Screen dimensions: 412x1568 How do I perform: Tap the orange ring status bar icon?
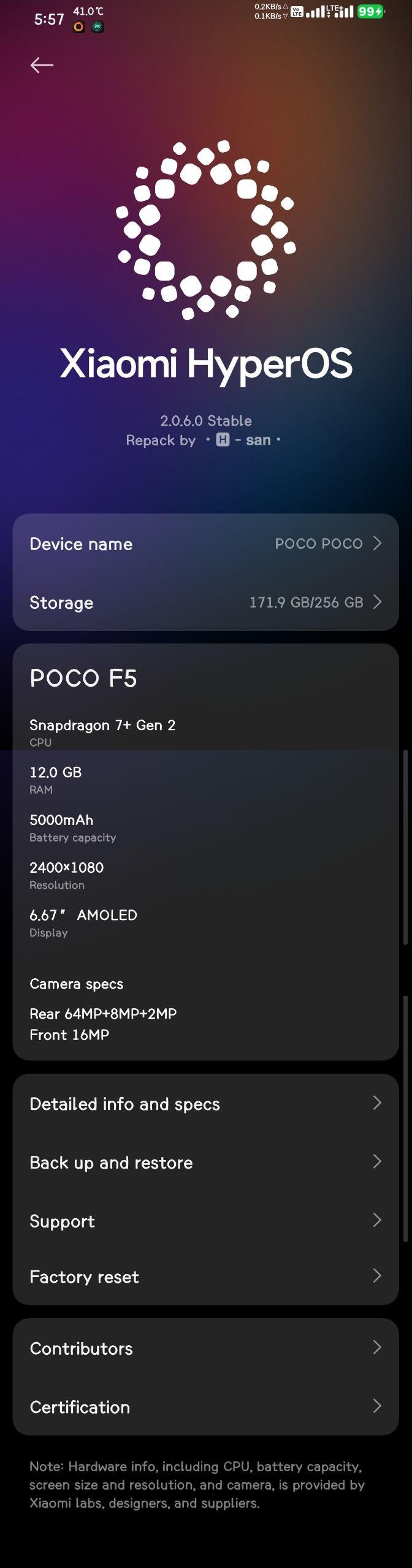(78, 27)
